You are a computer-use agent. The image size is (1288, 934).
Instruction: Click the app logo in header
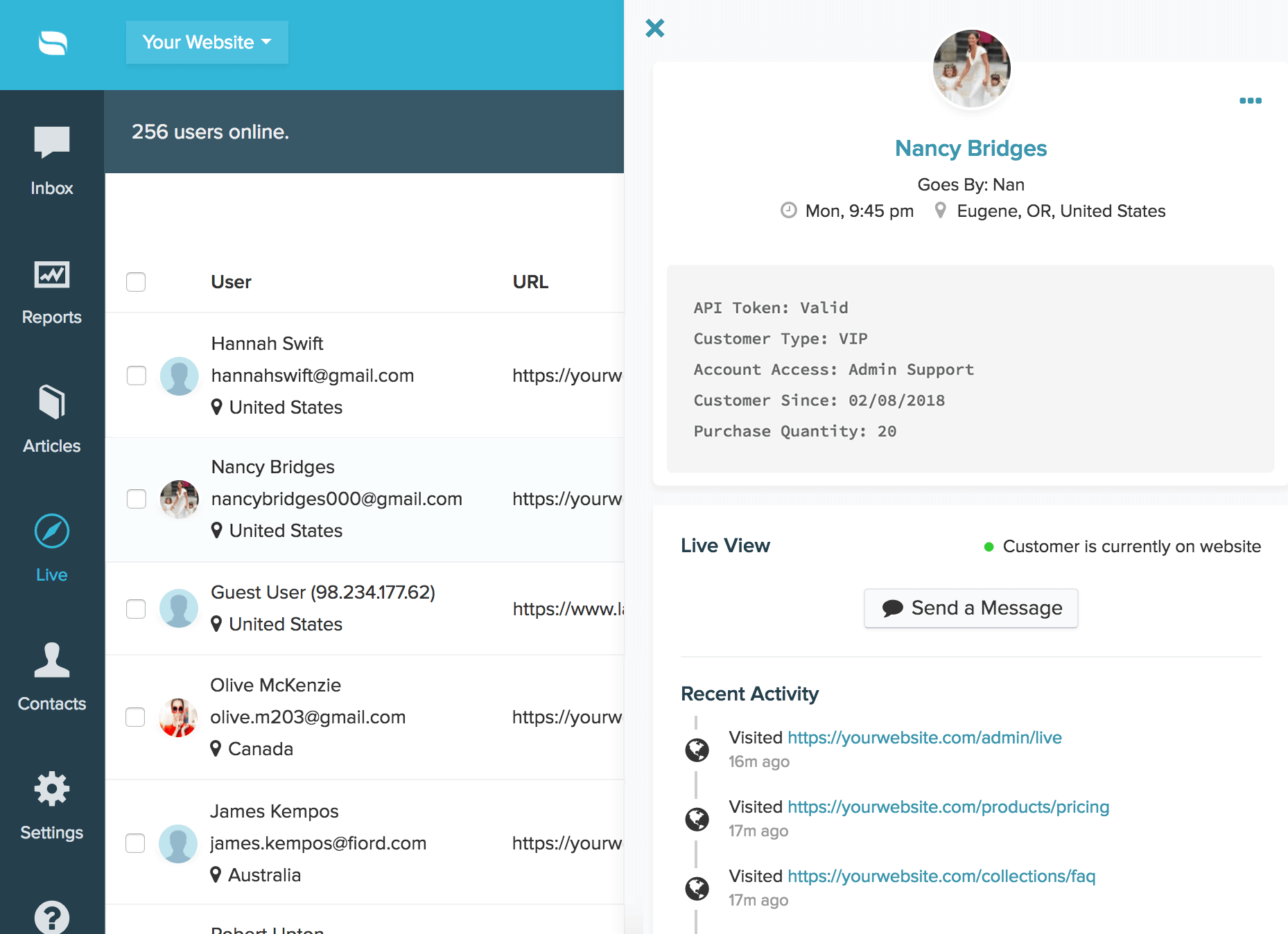click(53, 43)
